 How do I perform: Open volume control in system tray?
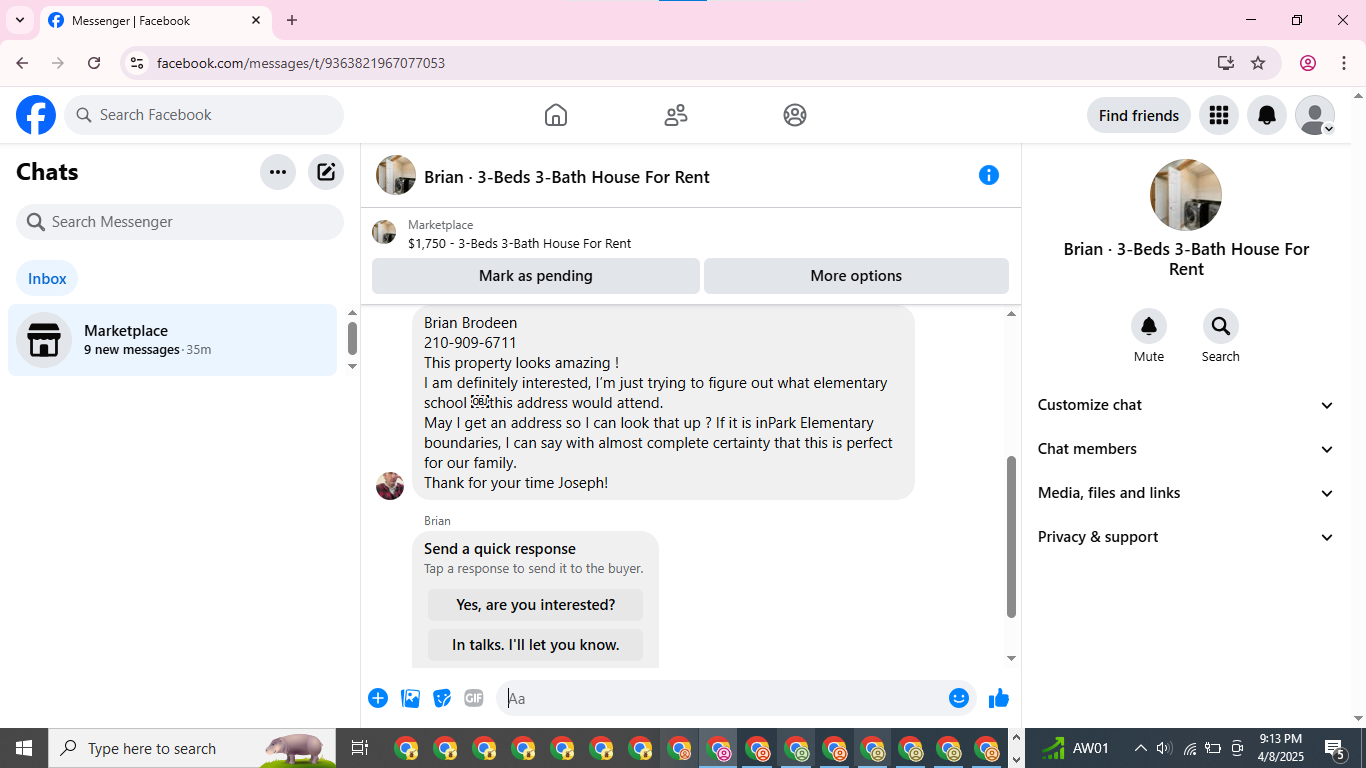point(1164,748)
